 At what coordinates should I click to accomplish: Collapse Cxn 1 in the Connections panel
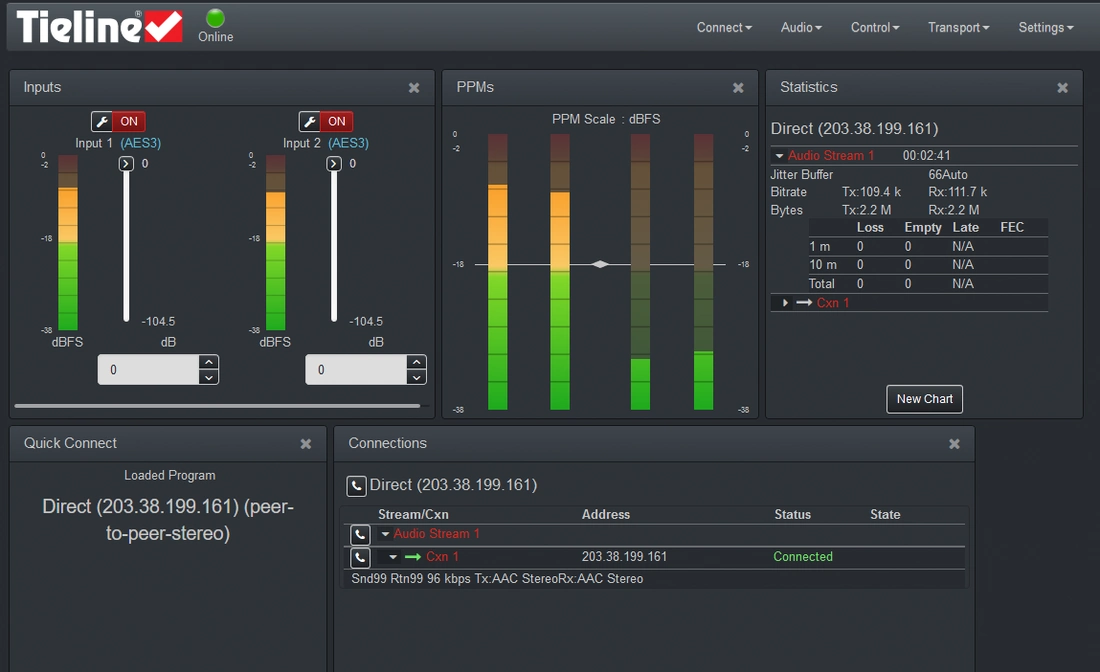pyautogui.click(x=393, y=557)
